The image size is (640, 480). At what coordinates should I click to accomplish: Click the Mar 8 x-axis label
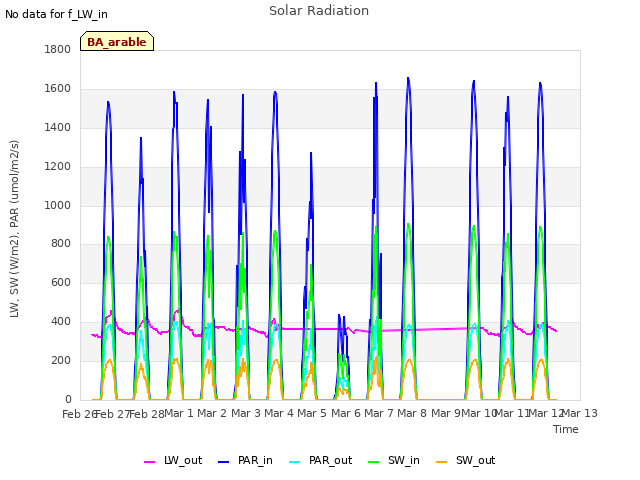[x=412, y=413]
